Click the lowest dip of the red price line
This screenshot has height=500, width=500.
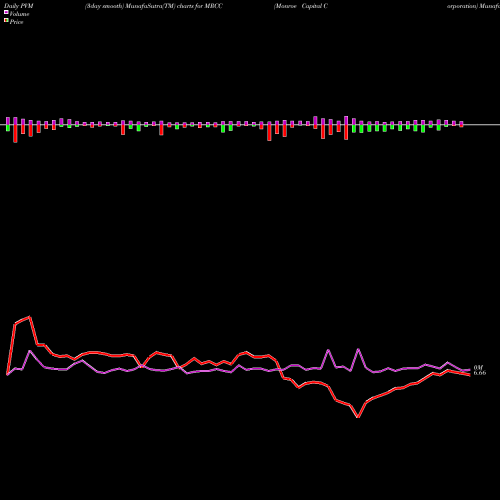(358, 417)
